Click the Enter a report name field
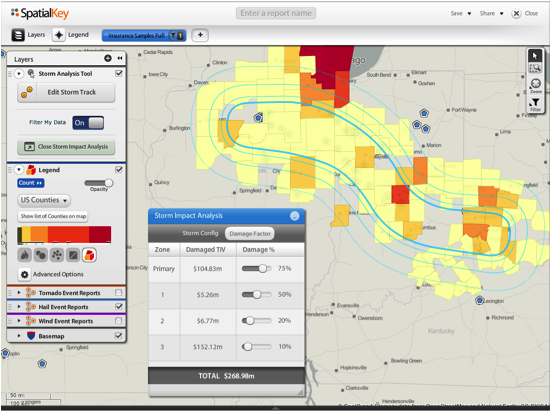Viewport: 551px width, 412px height. (276, 13)
